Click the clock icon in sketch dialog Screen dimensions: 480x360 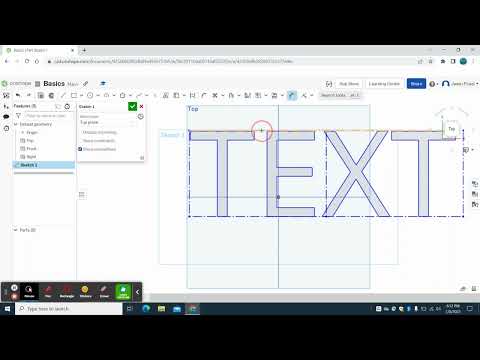coord(141,117)
